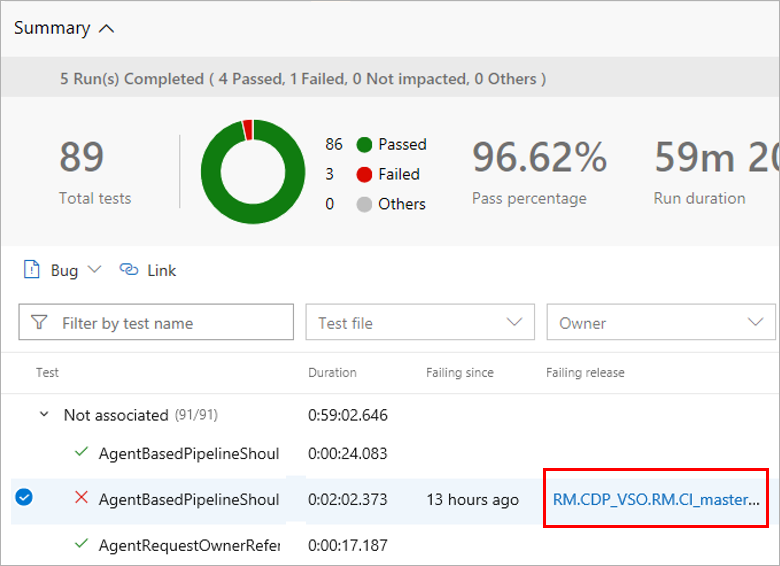Click the Failing release column header
This screenshot has width=780, height=566.
tap(585, 373)
